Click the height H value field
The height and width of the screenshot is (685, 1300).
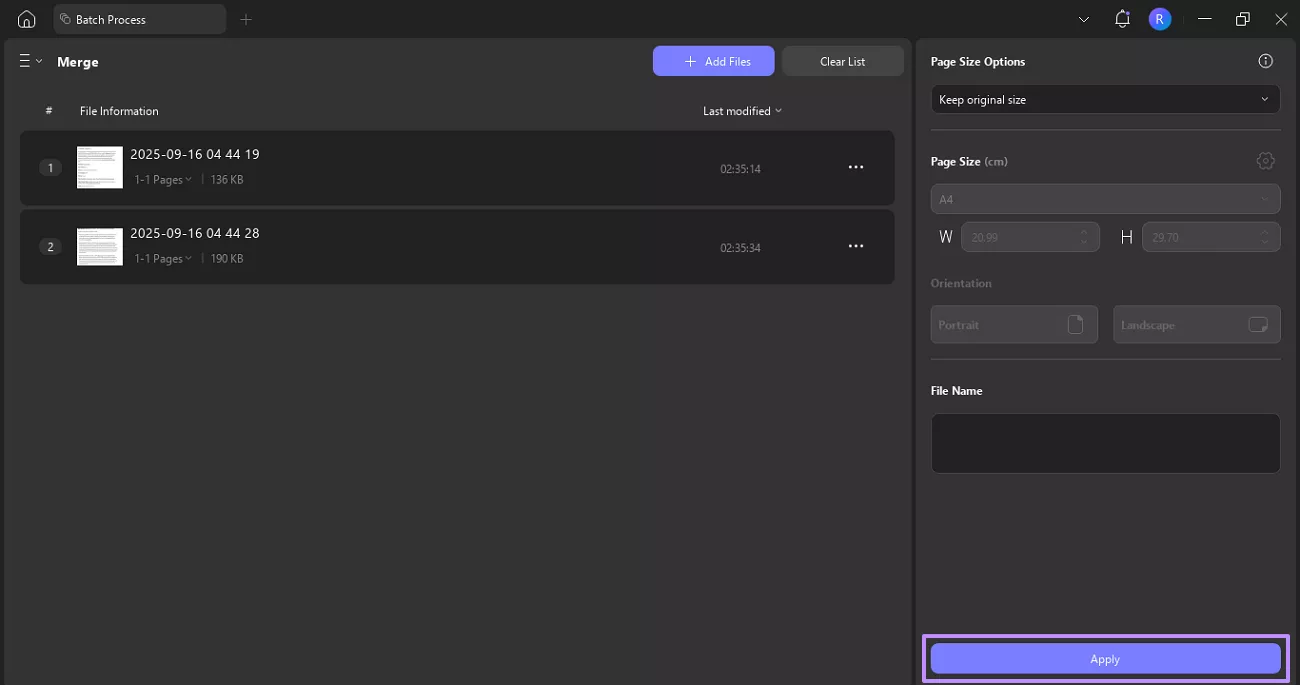[x=1211, y=237]
